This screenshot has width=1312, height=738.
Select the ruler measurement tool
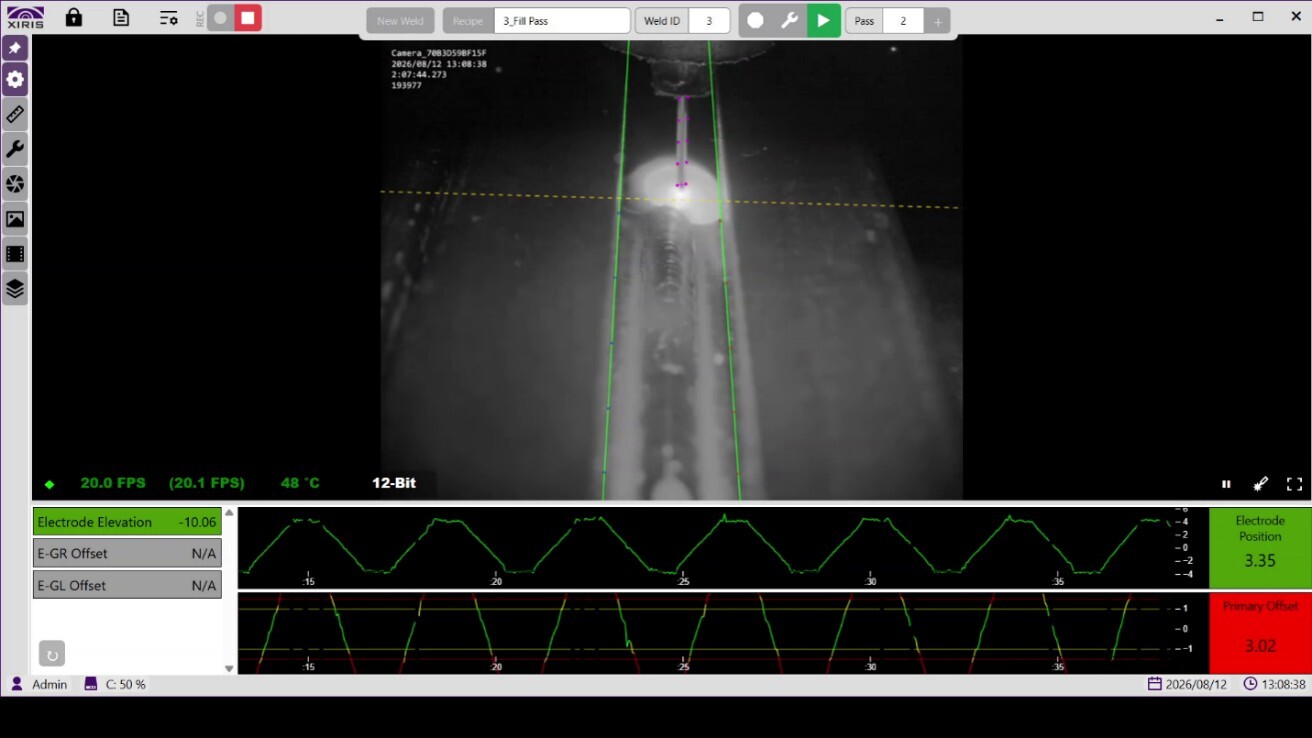15,115
